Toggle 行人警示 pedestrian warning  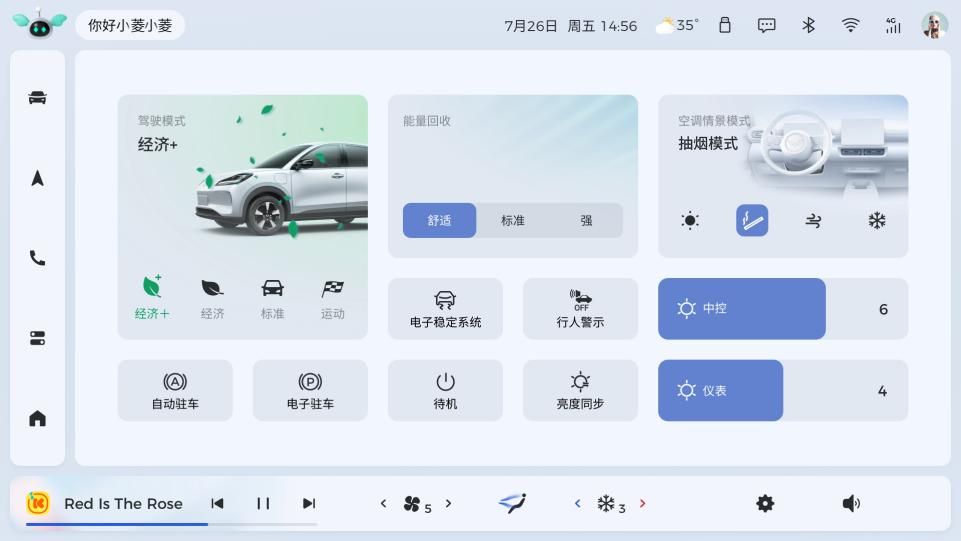coord(580,309)
